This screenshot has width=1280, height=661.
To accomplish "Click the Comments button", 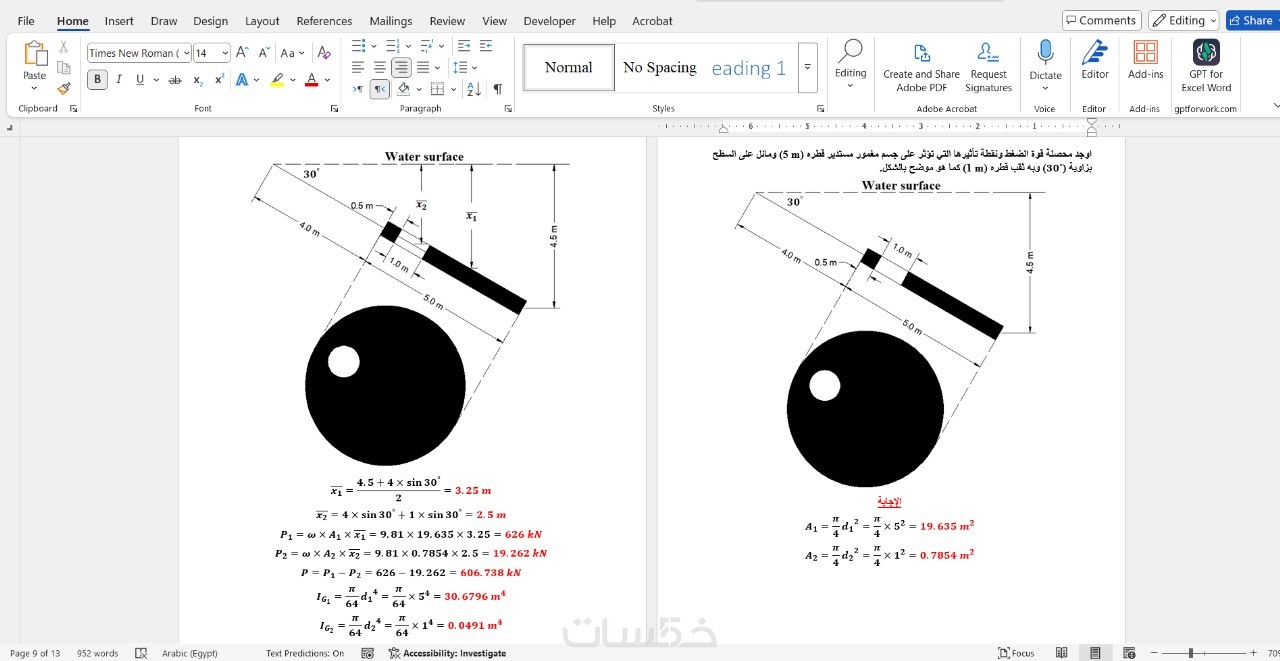I will point(1101,20).
